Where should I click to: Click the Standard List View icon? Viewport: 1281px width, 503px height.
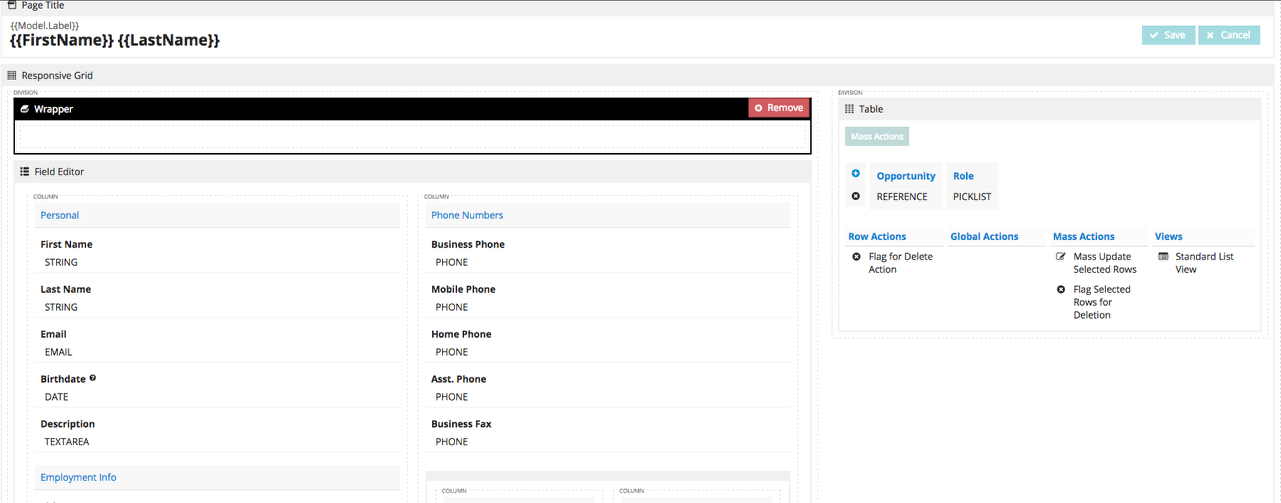click(1163, 257)
